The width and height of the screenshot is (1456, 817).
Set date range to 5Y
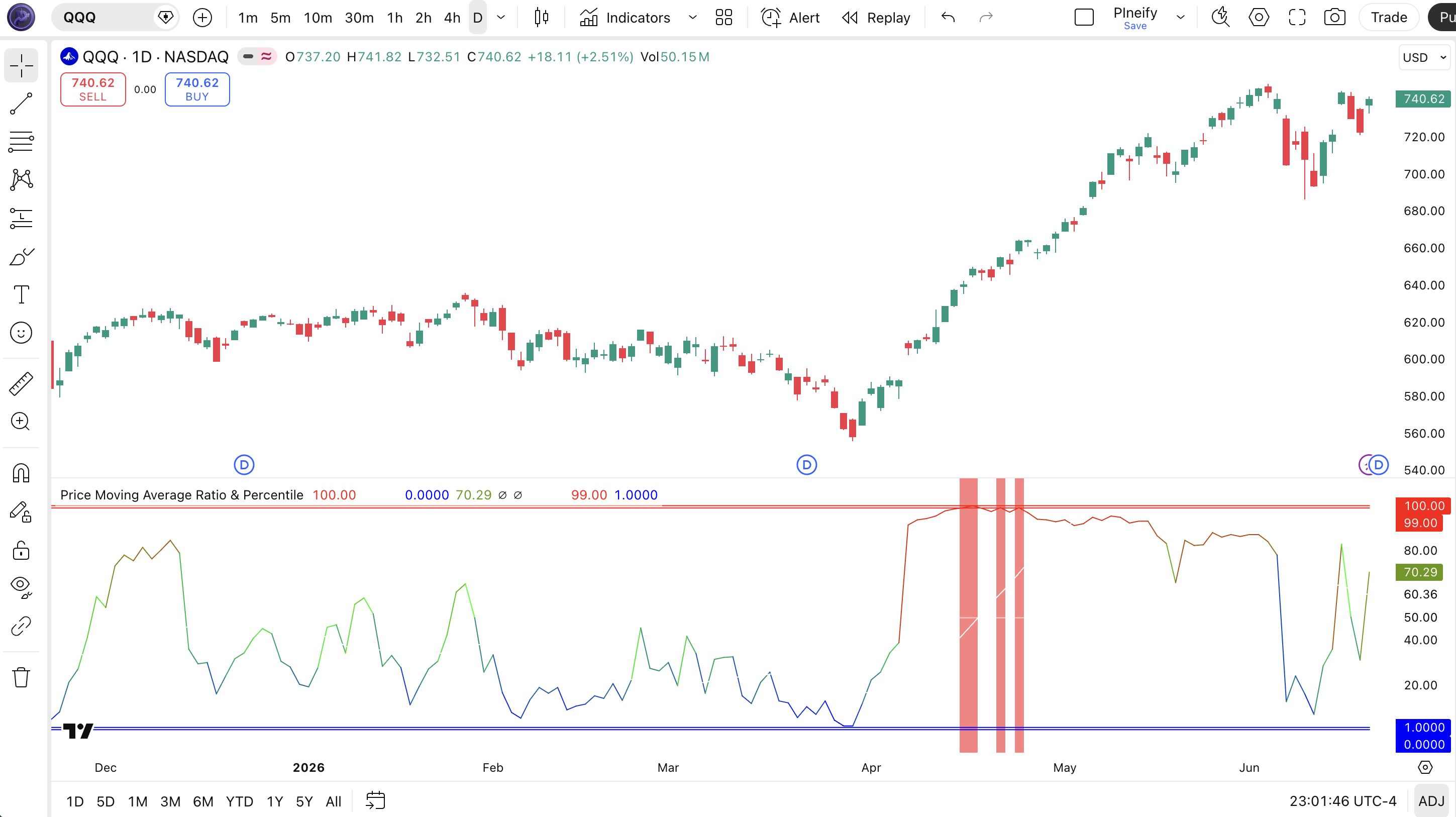point(304,802)
